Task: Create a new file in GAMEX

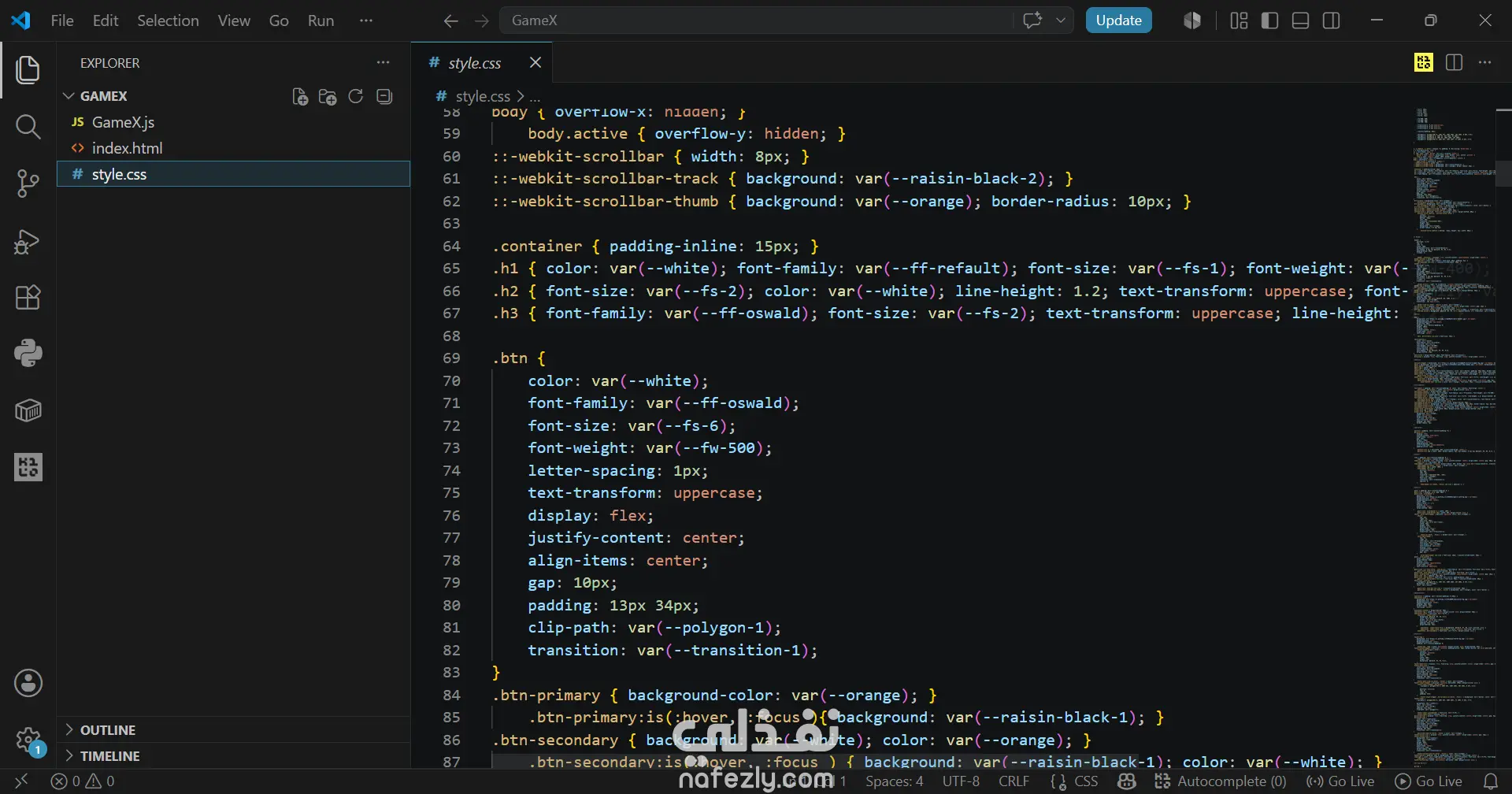Action: (299, 96)
